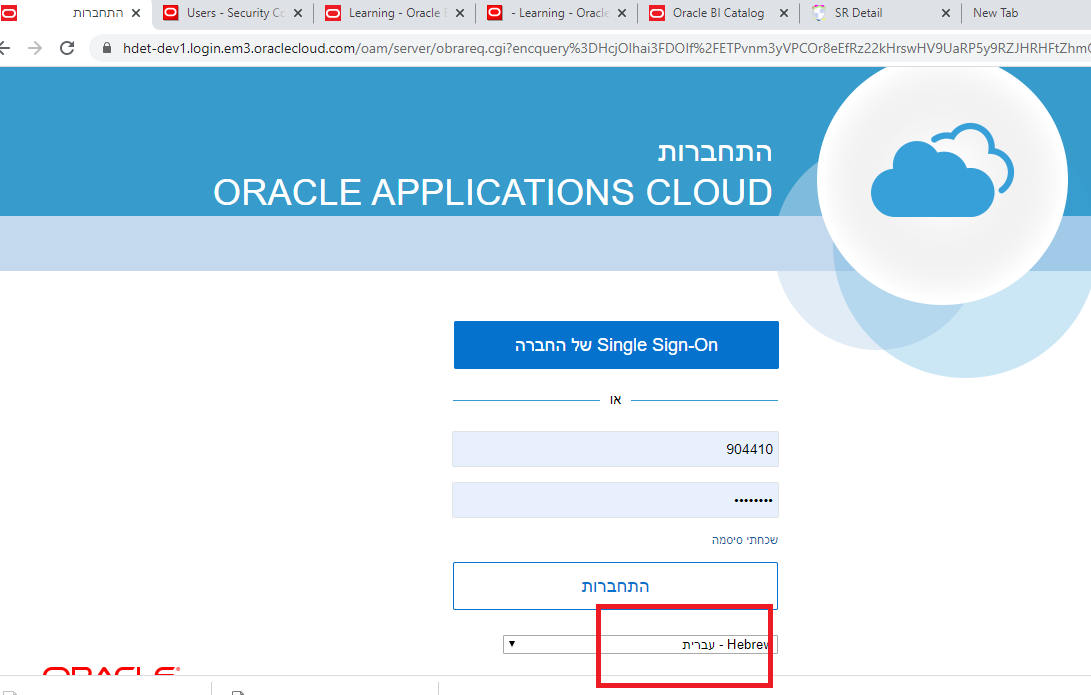Click the התחברות sign-in button
The image size is (1091, 695).
pos(615,586)
